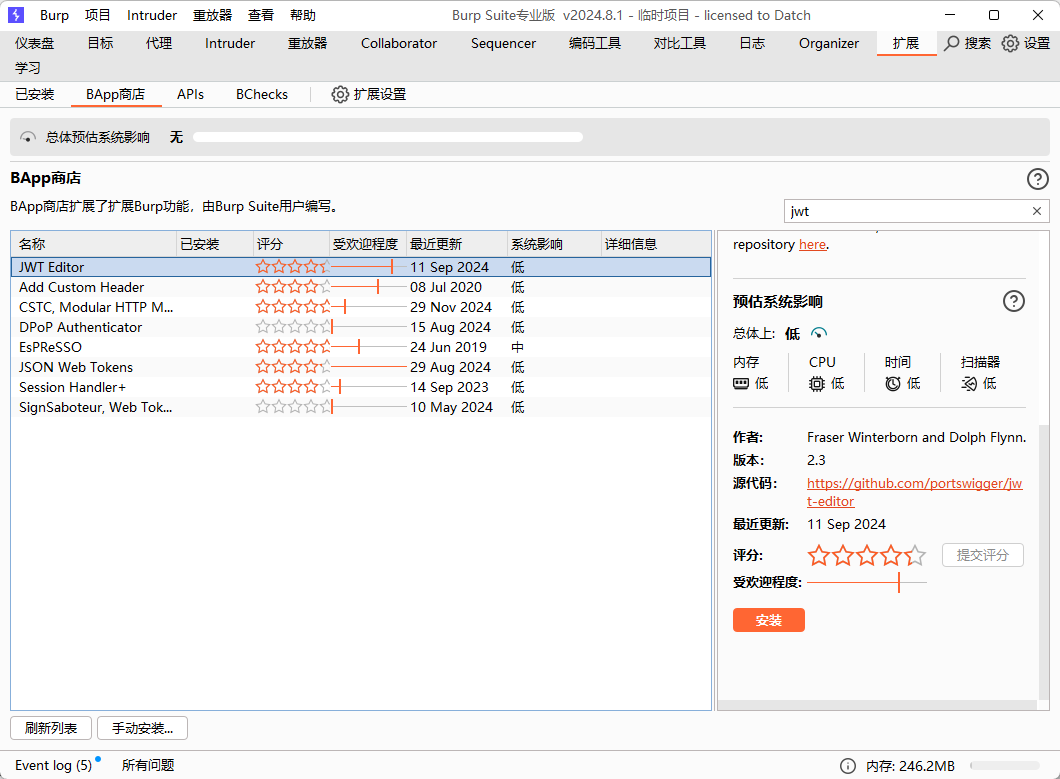Open the 帮助 menu

302,15
